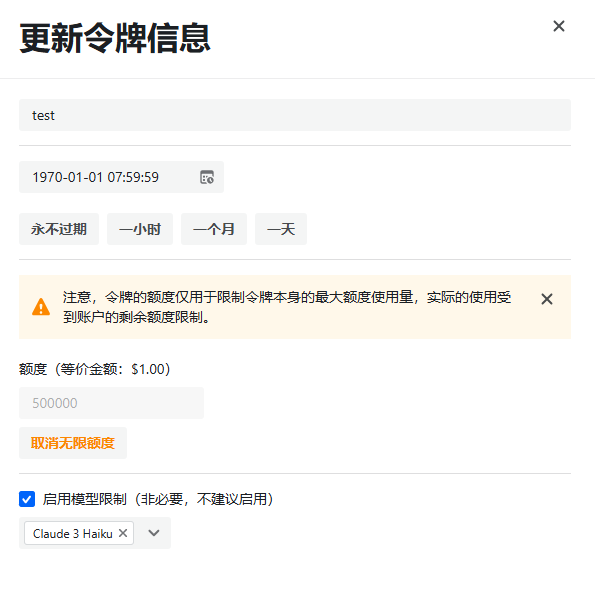
Task: Set expiry to 永不过期
Action: click(x=59, y=229)
